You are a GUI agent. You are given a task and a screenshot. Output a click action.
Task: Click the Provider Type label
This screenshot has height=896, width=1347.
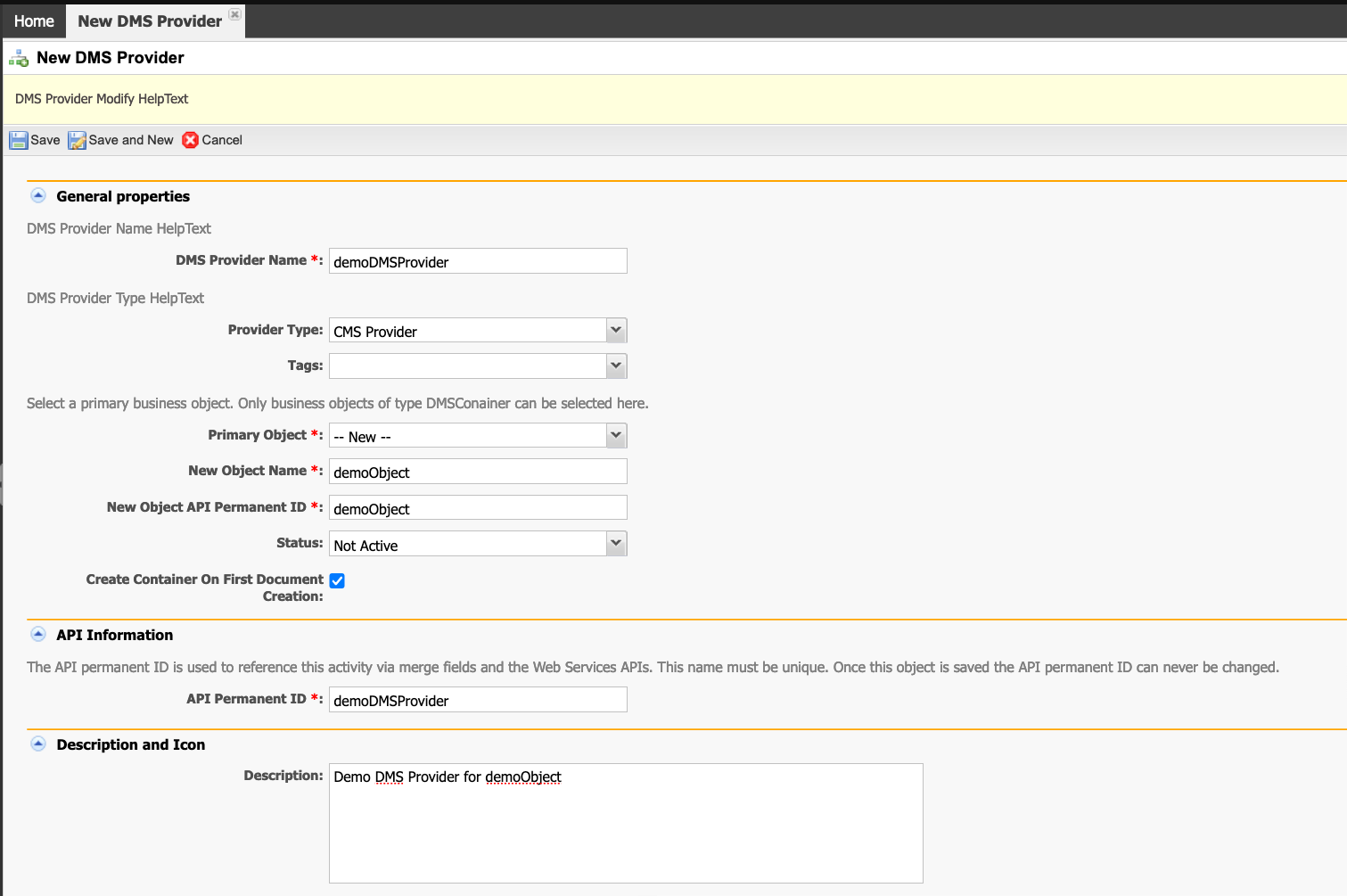click(275, 330)
